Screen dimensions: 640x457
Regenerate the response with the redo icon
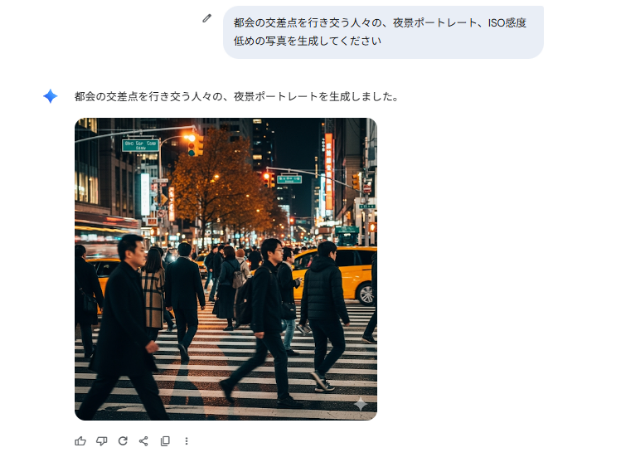point(123,440)
